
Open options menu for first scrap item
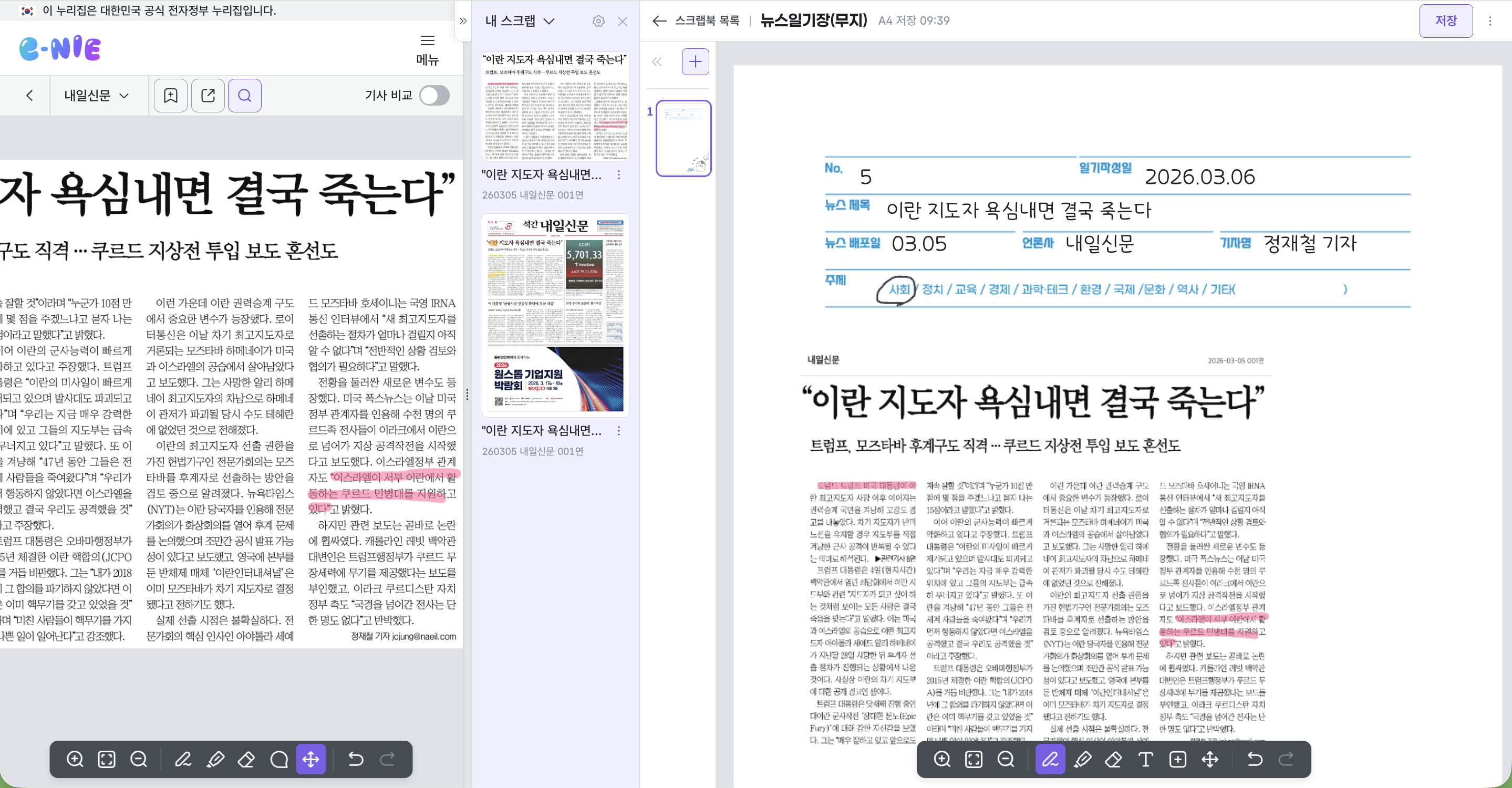tap(619, 175)
